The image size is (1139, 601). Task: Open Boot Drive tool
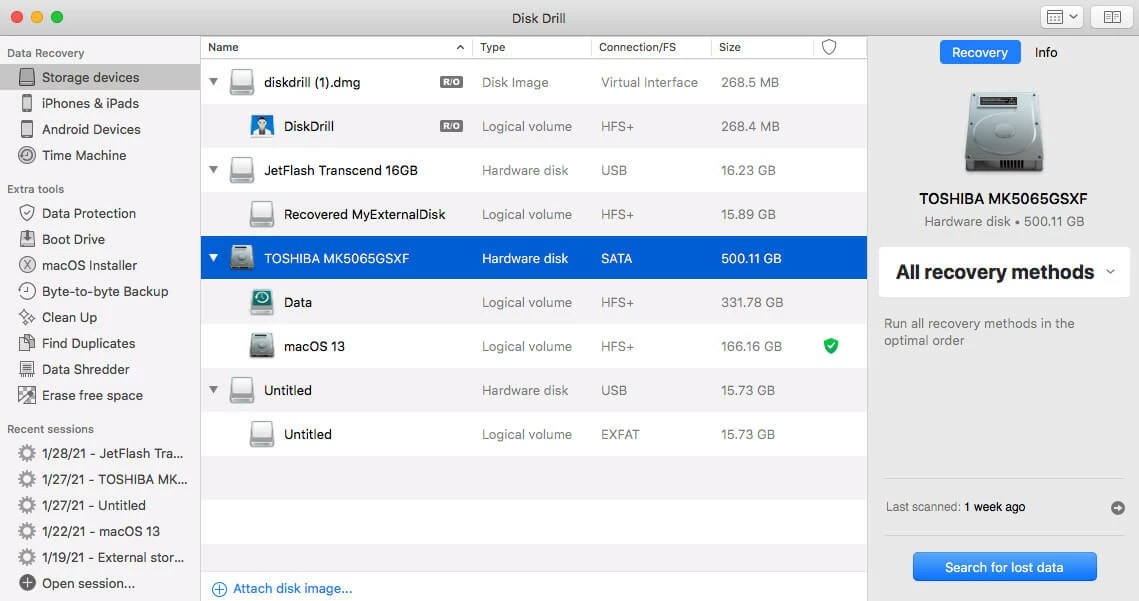73,240
